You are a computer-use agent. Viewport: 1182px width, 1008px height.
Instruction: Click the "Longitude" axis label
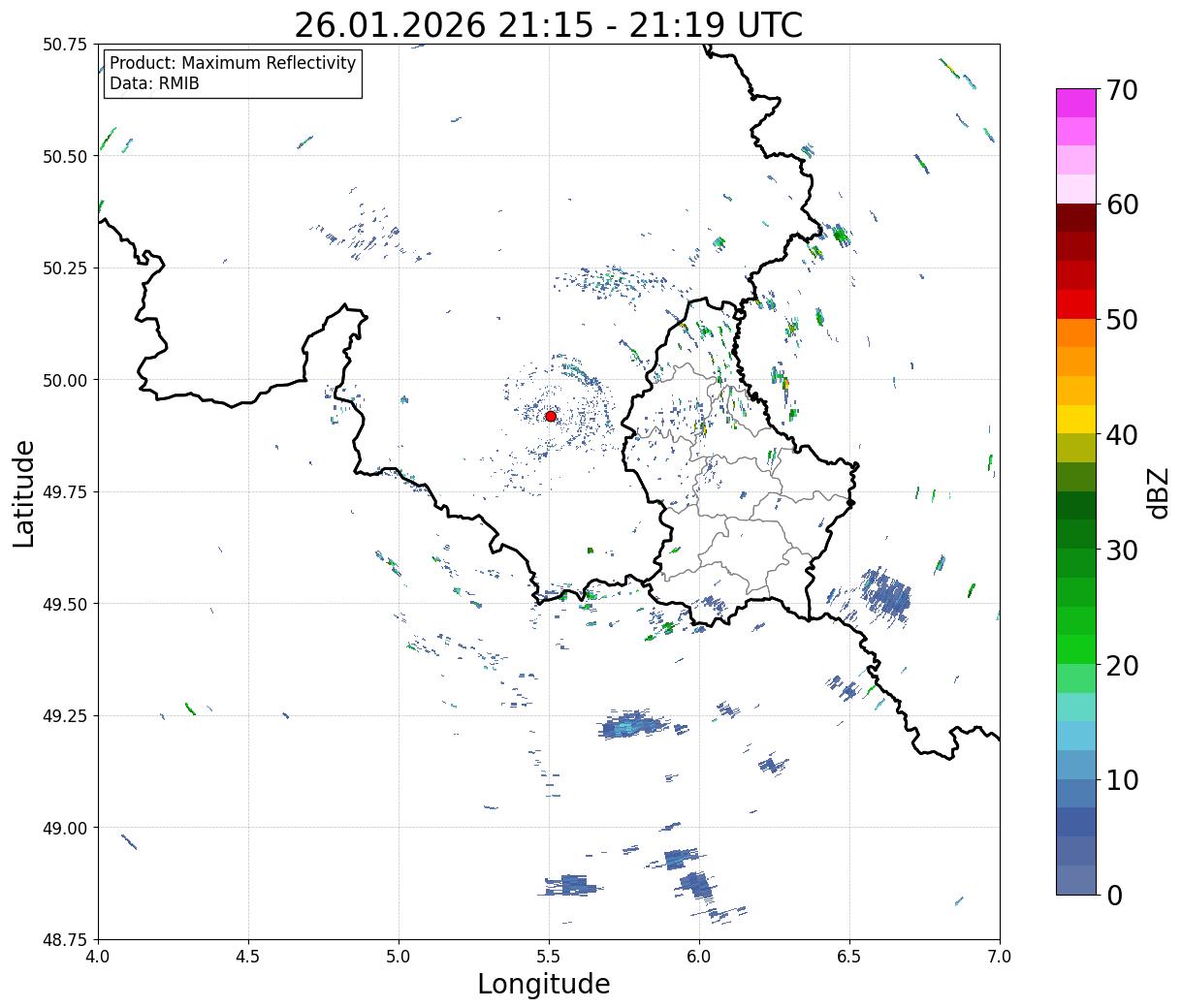[544, 984]
